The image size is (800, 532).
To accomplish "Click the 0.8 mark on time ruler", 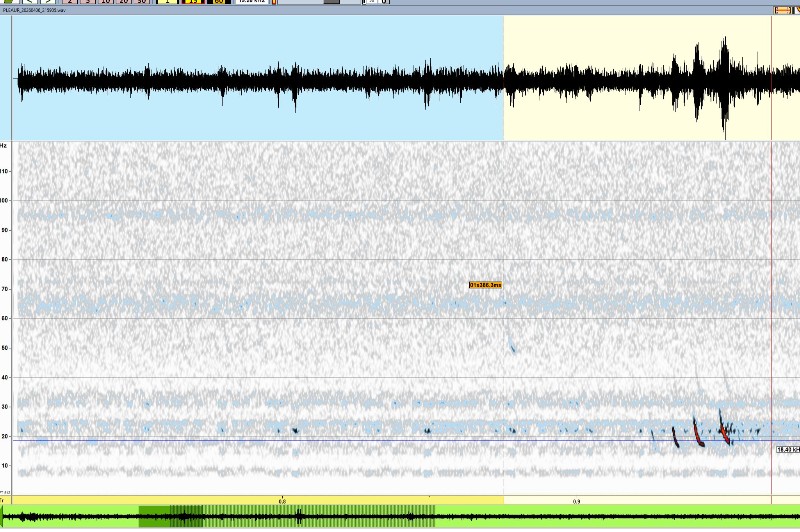I will tap(282, 500).
